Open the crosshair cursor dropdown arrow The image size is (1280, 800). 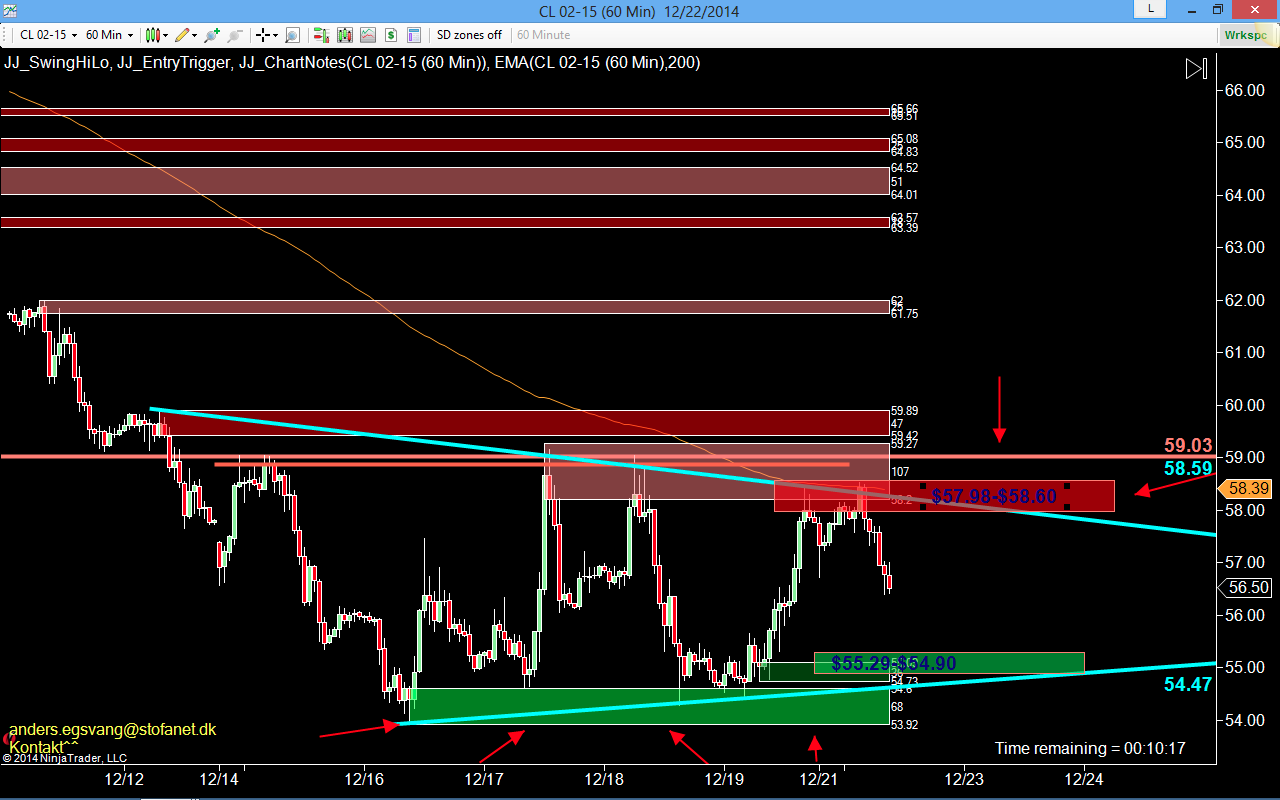pyautogui.click(x=275, y=35)
